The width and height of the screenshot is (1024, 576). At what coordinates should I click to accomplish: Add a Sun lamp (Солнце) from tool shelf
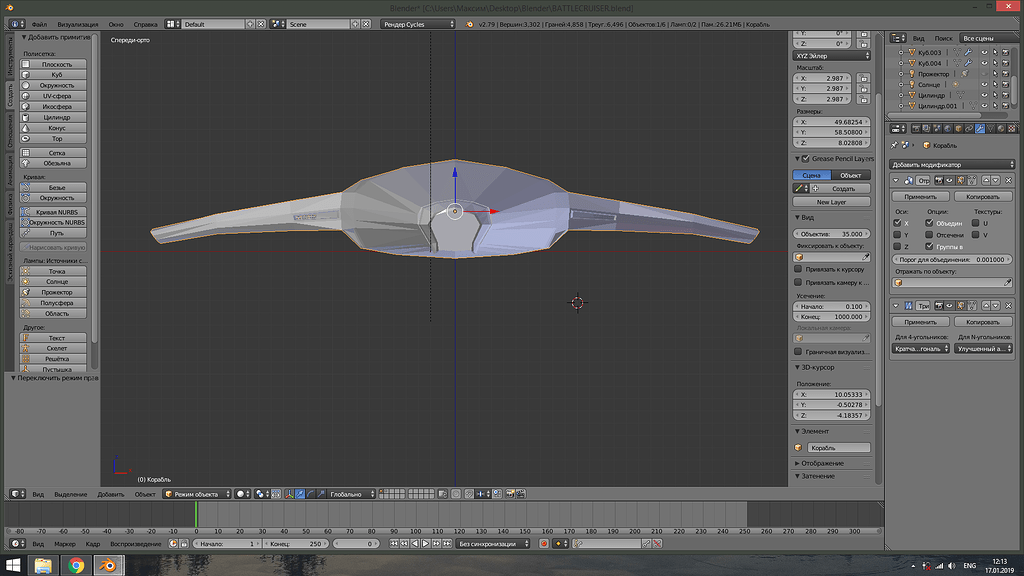click(x=53, y=281)
